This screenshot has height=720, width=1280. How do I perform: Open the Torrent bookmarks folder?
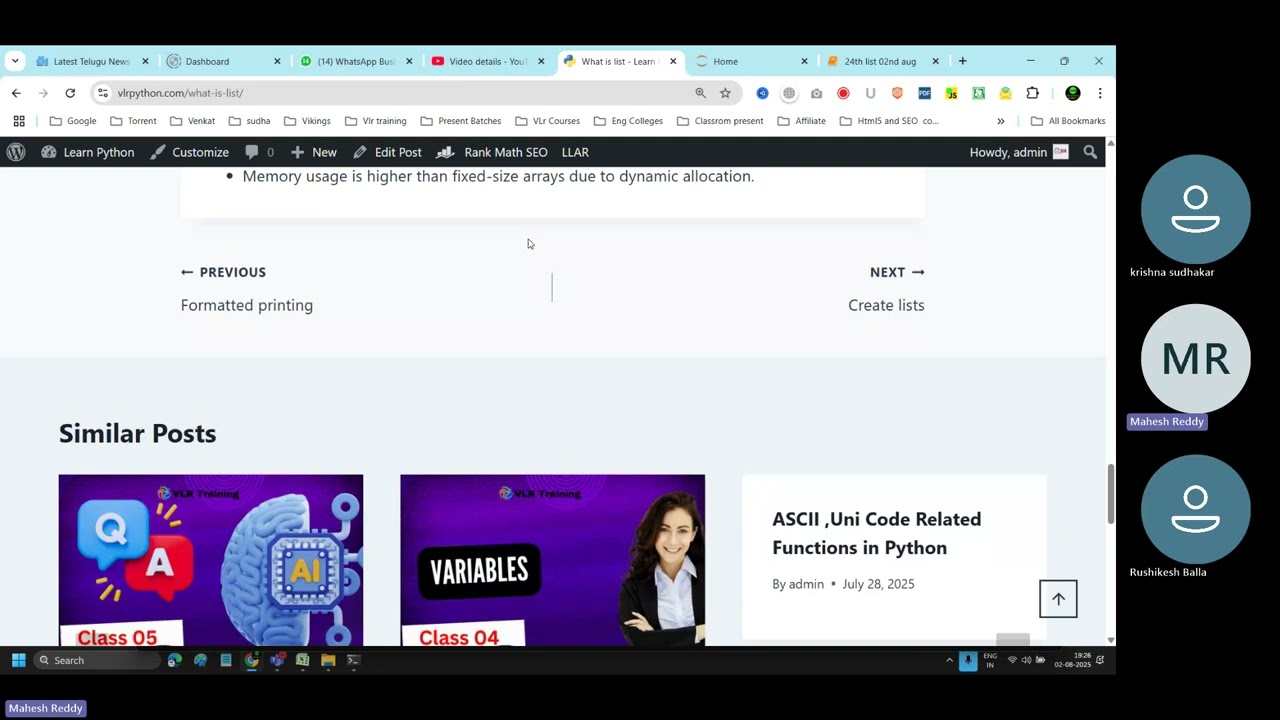click(133, 121)
